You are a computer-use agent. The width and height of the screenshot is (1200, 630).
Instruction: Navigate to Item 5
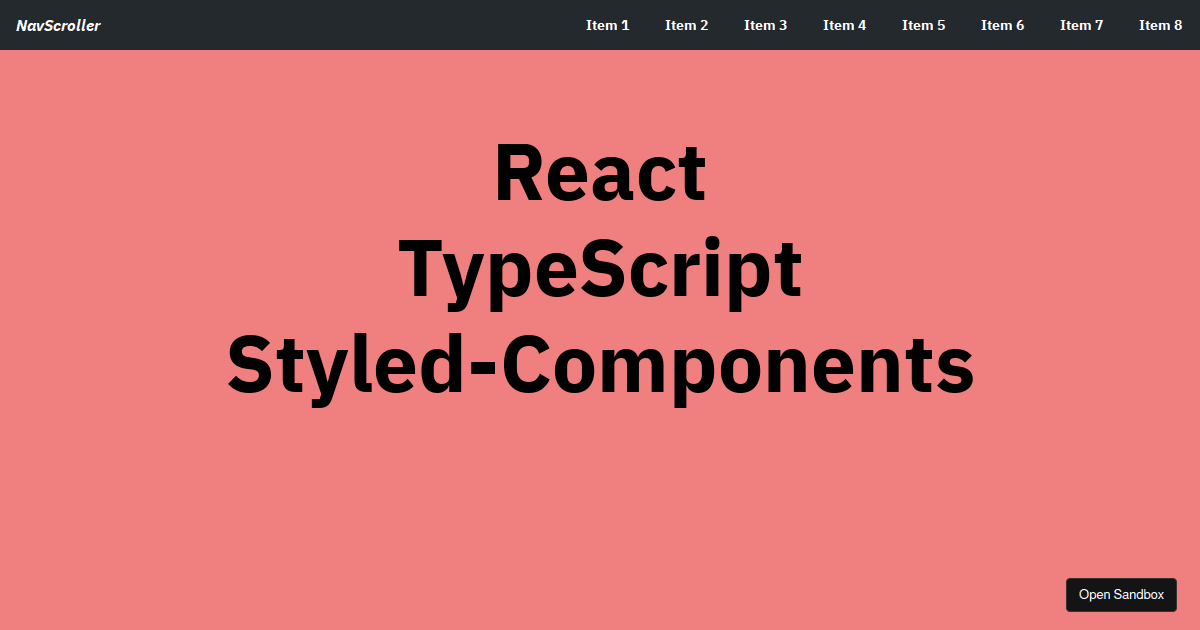[x=923, y=25]
